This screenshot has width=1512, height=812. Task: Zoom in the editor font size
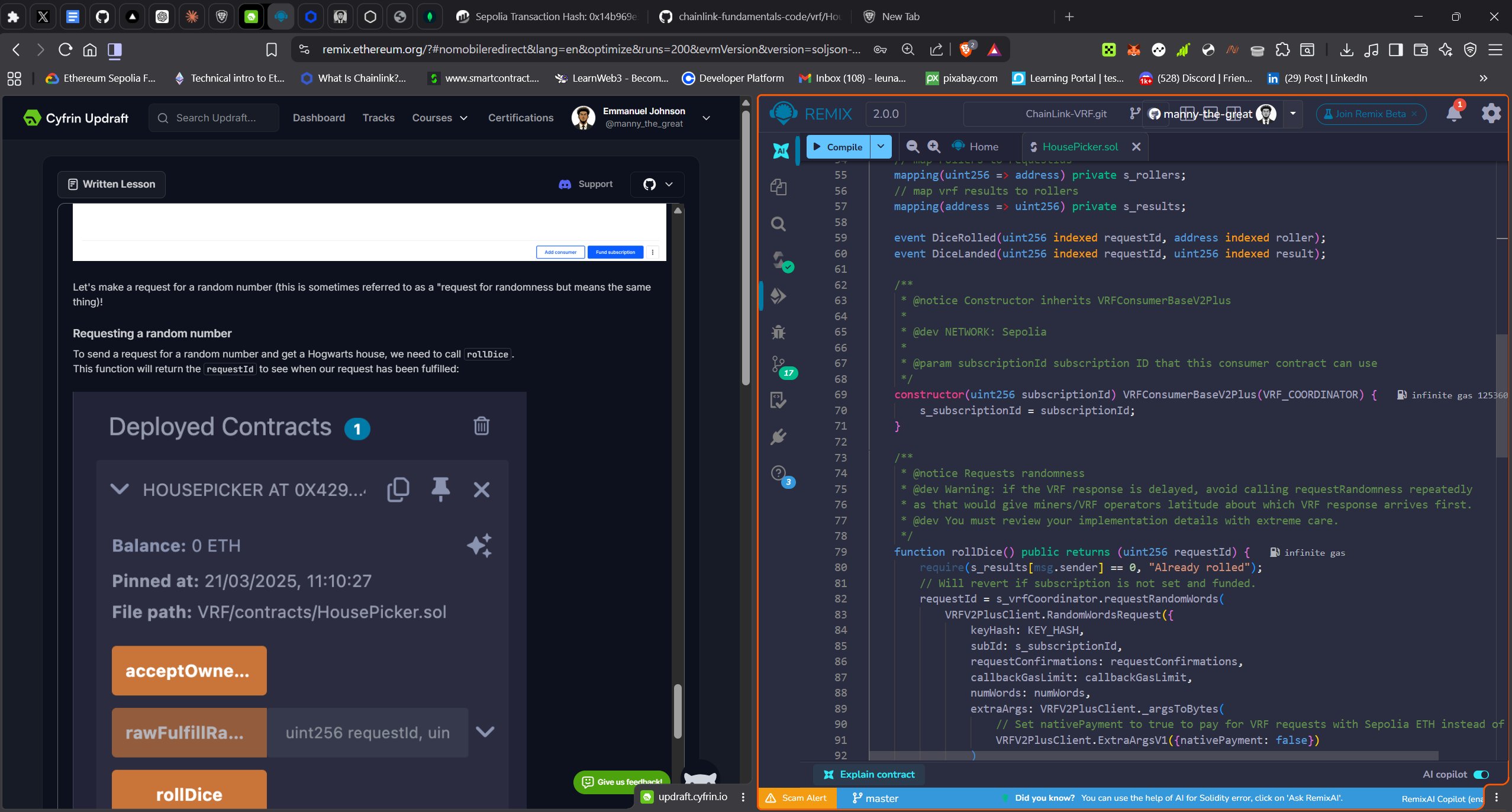coord(934,146)
